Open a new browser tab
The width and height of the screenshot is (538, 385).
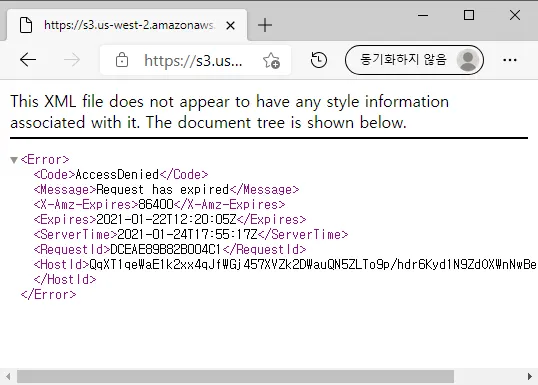coord(265,25)
